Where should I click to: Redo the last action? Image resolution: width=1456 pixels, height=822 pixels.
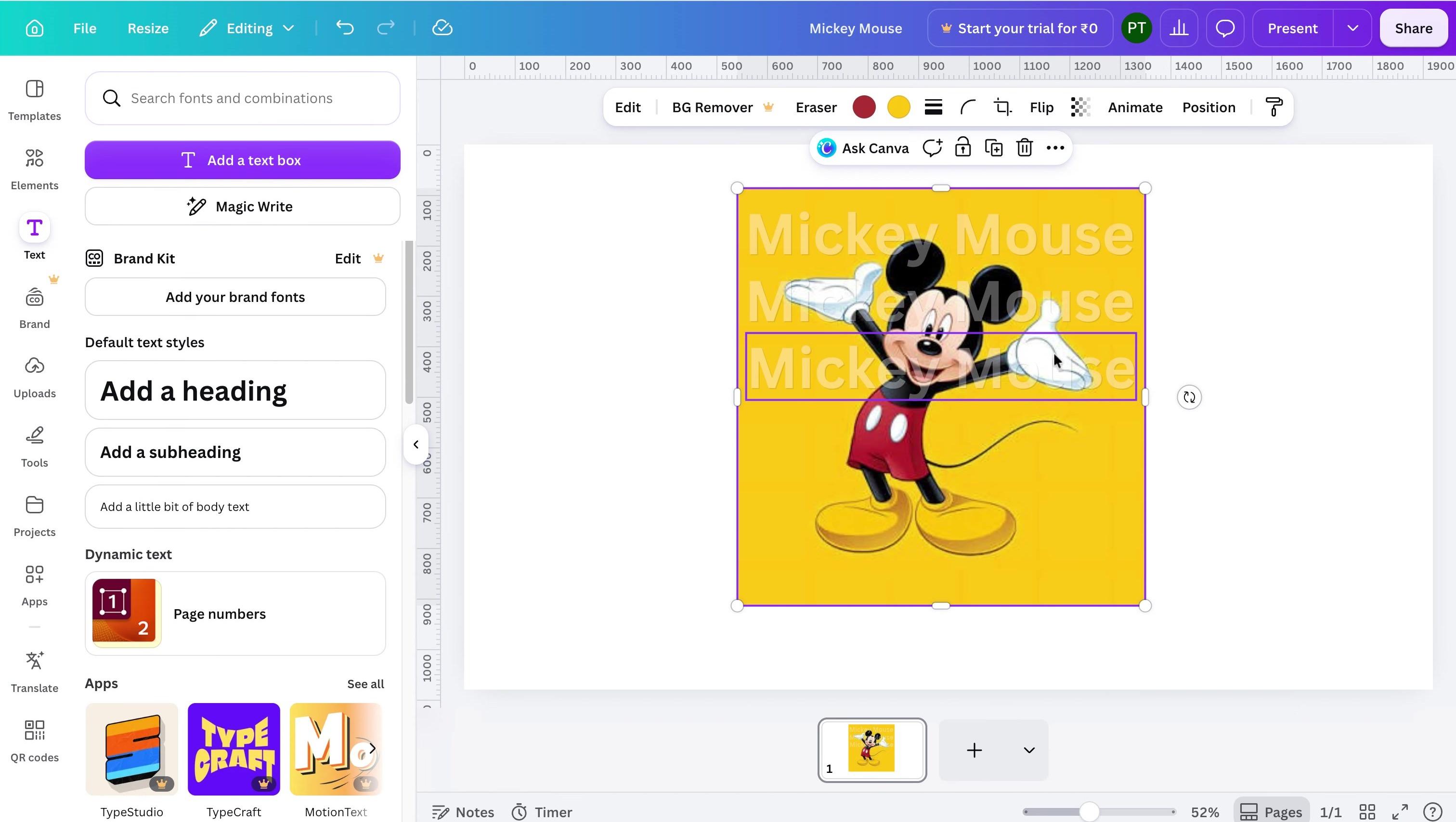[x=386, y=28]
